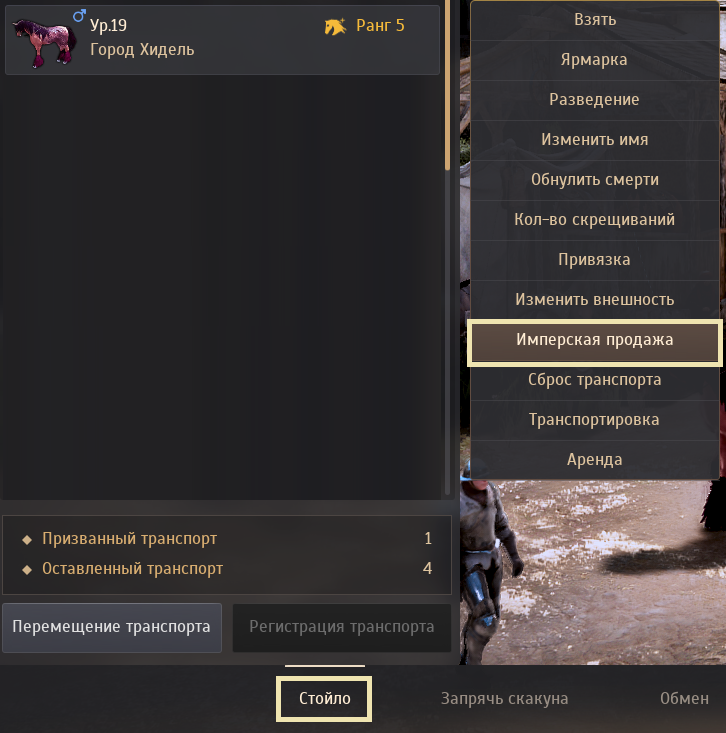Click Изменить имя menu entry
The height and width of the screenshot is (733, 726).
tap(594, 140)
